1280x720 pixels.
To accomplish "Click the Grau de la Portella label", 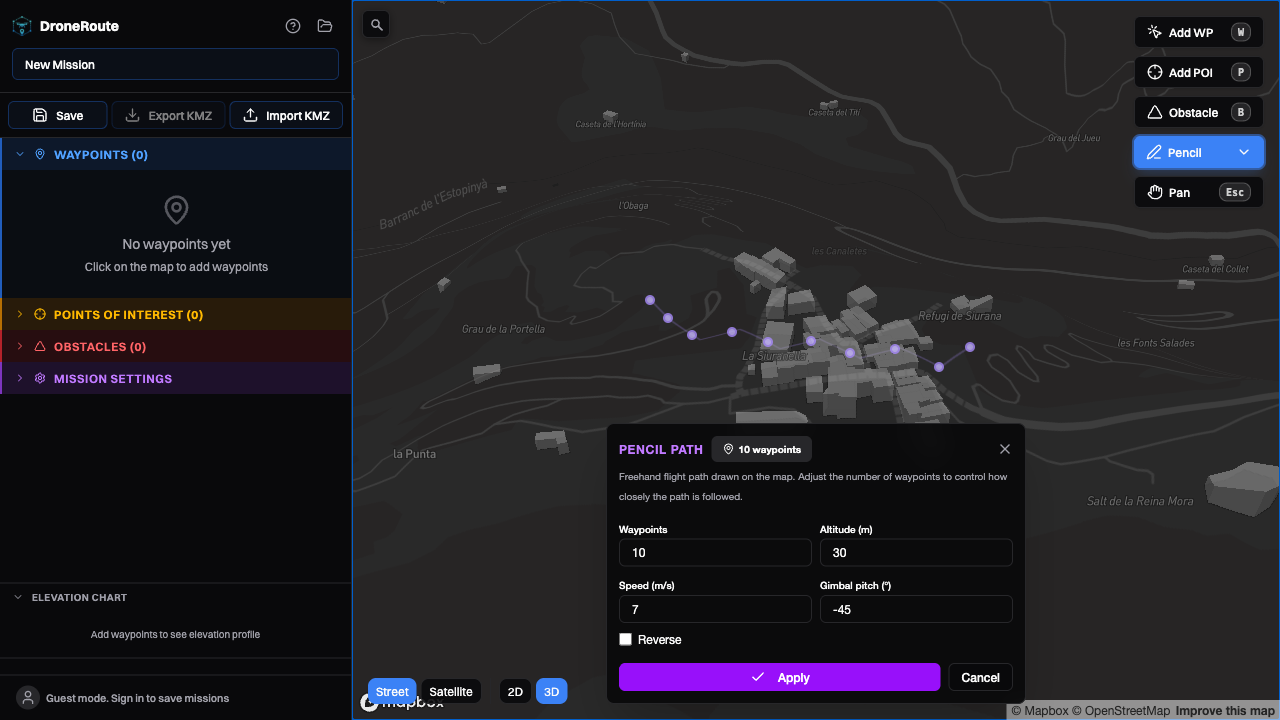I will [x=503, y=329].
